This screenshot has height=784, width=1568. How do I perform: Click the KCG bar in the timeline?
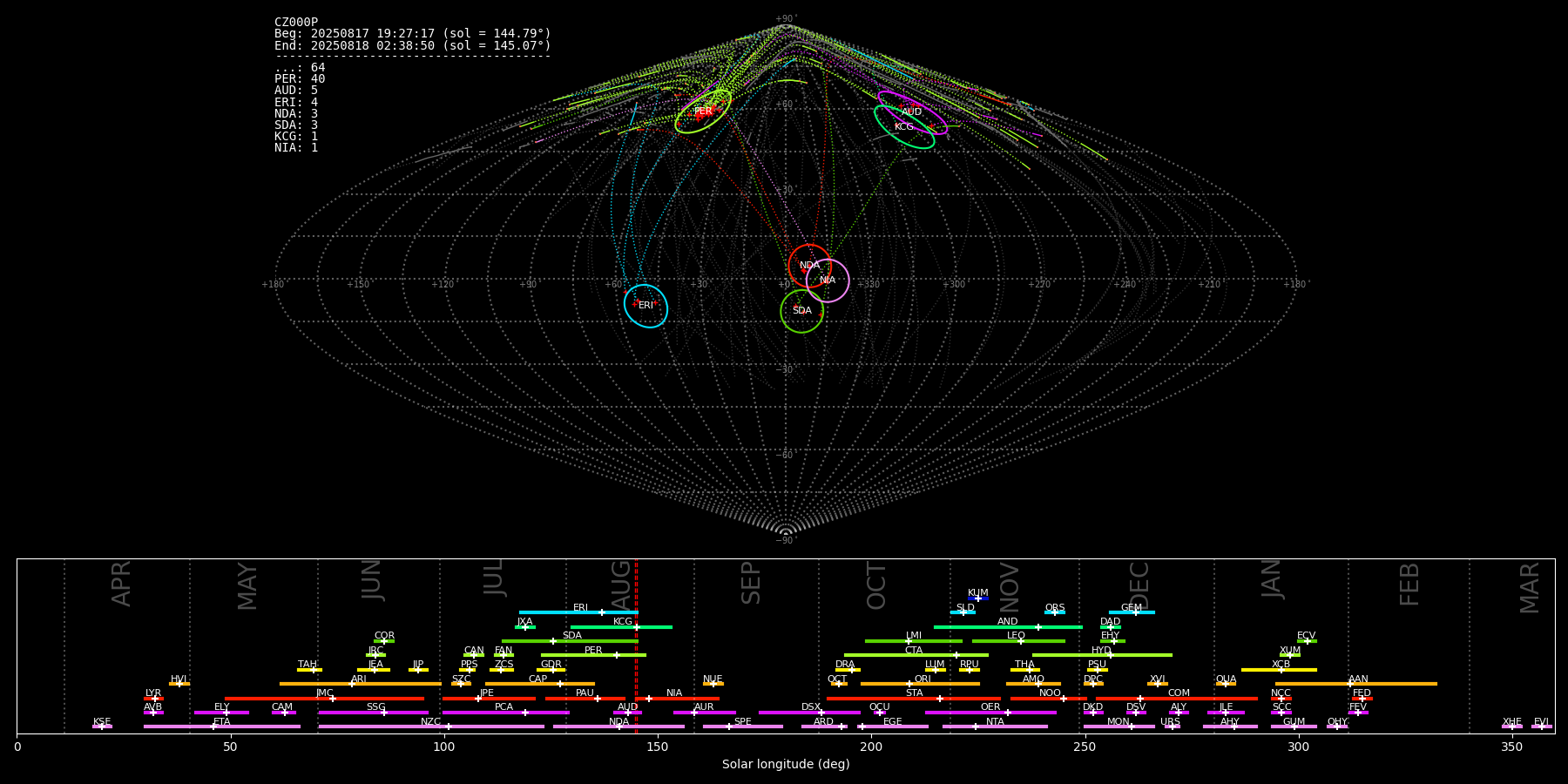click(x=621, y=627)
